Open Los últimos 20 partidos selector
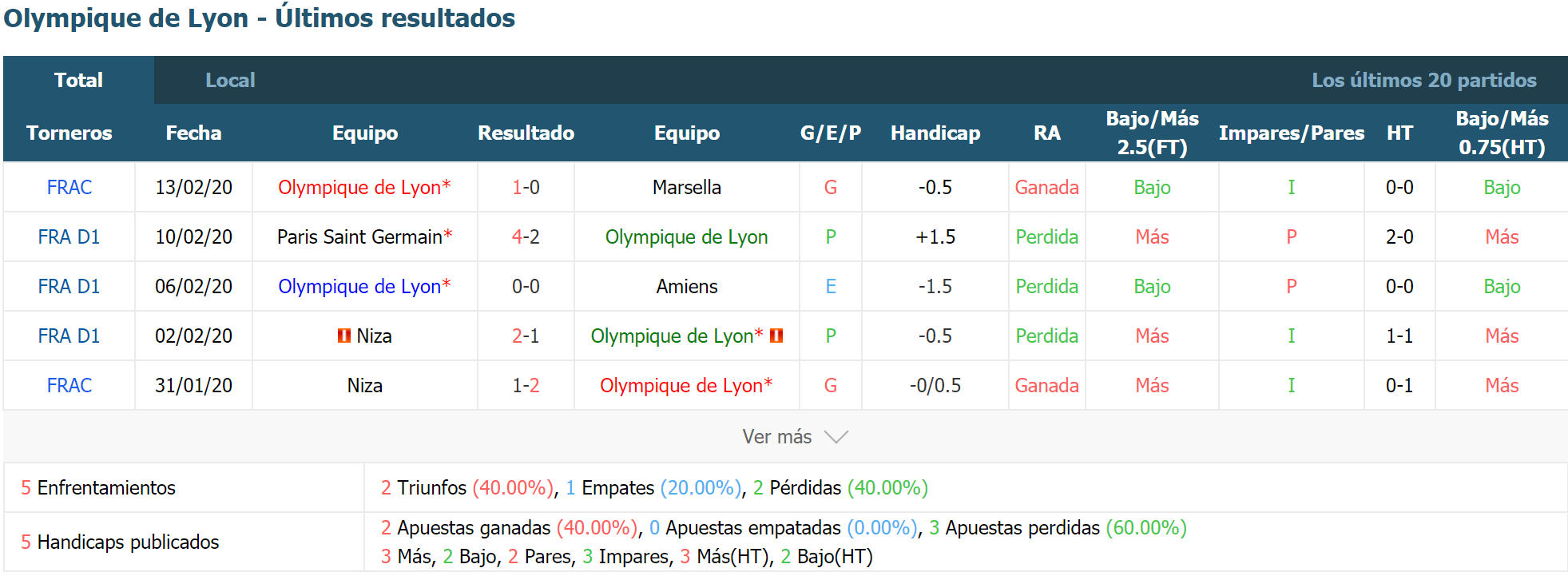Screen dimensions: 1568x580 [1423, 80]
